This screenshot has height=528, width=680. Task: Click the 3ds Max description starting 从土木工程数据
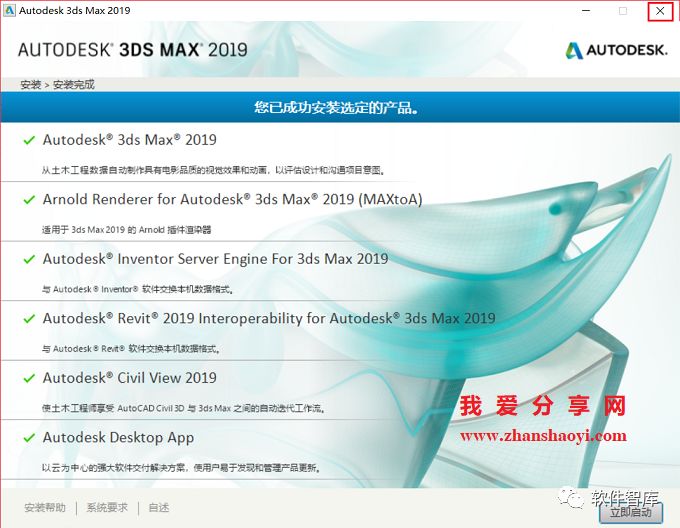pyautogui.click(x=213, y=170)
